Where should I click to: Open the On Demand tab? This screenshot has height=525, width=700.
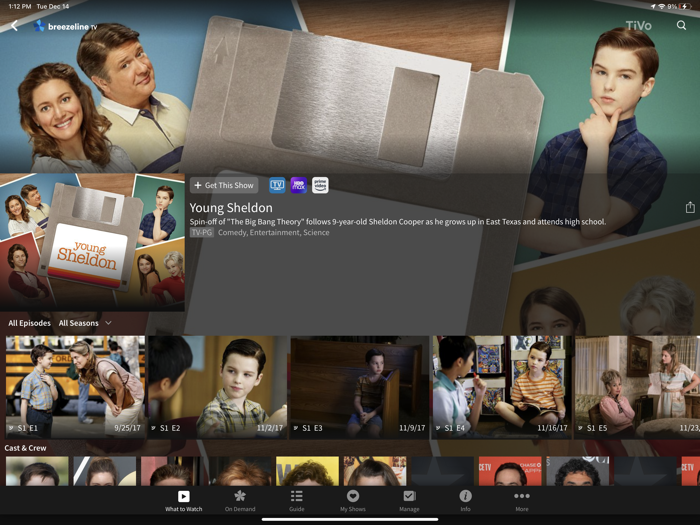tap(240, 501)
